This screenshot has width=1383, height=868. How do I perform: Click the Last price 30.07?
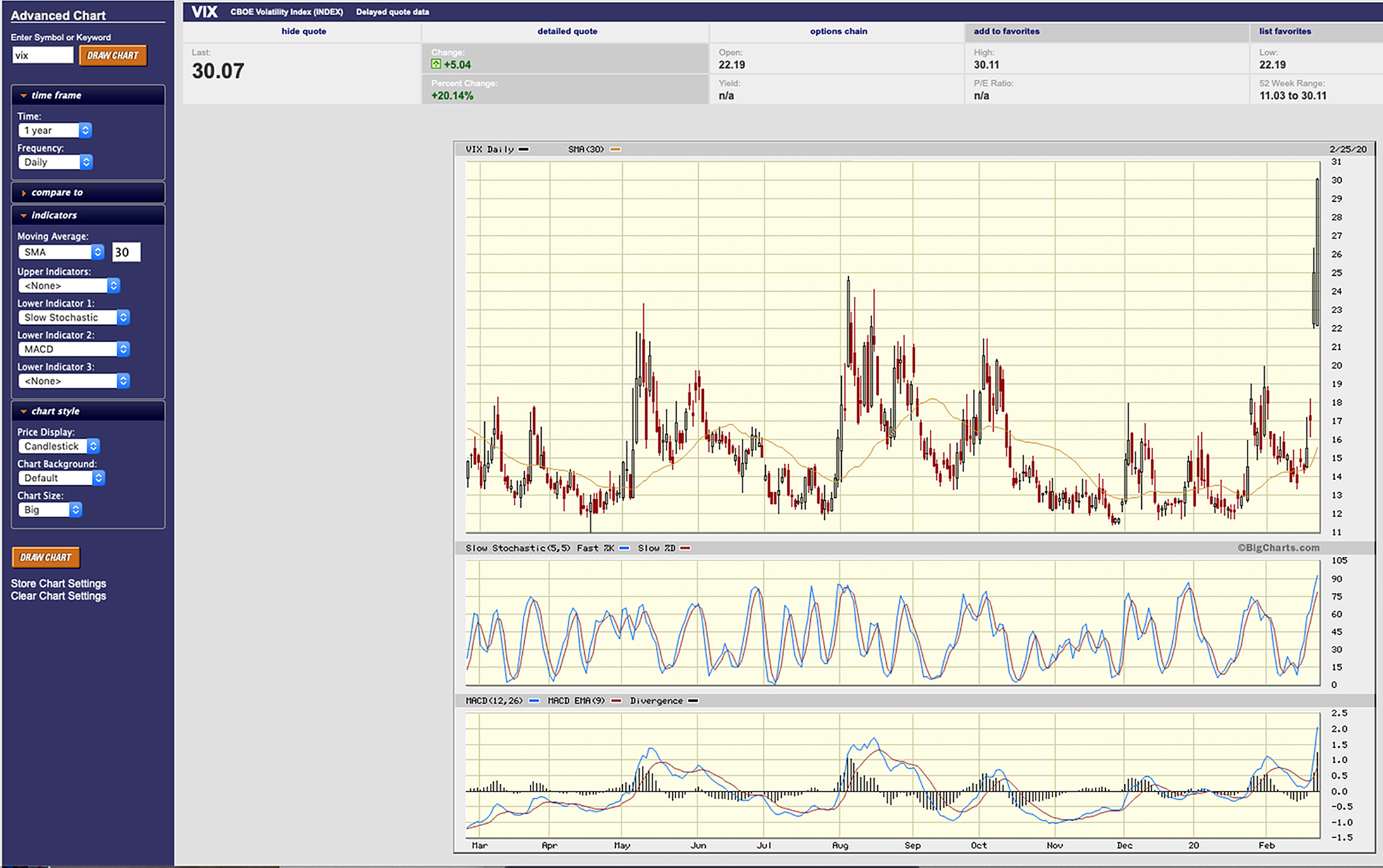pyautogui.click(x=218, y=71)
